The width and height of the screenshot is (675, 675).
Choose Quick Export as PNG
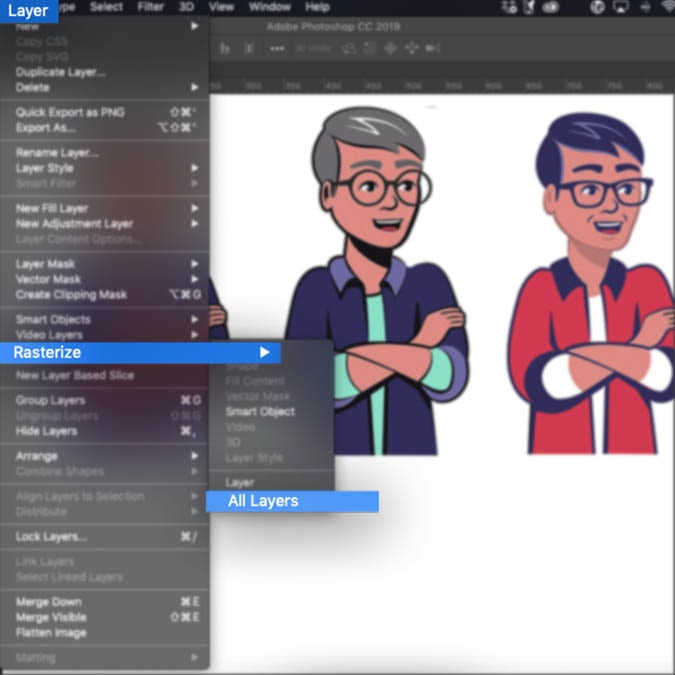[x=70, y=112]
